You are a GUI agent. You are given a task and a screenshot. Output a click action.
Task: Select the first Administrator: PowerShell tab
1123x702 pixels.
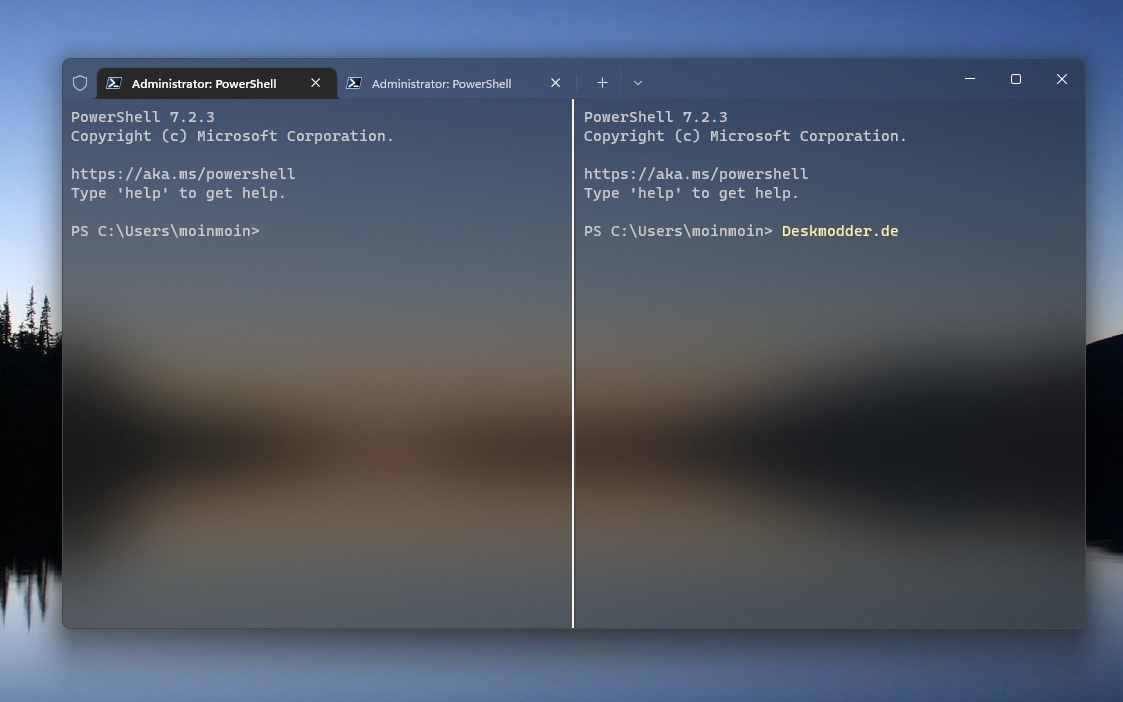[x=217, y=83]
